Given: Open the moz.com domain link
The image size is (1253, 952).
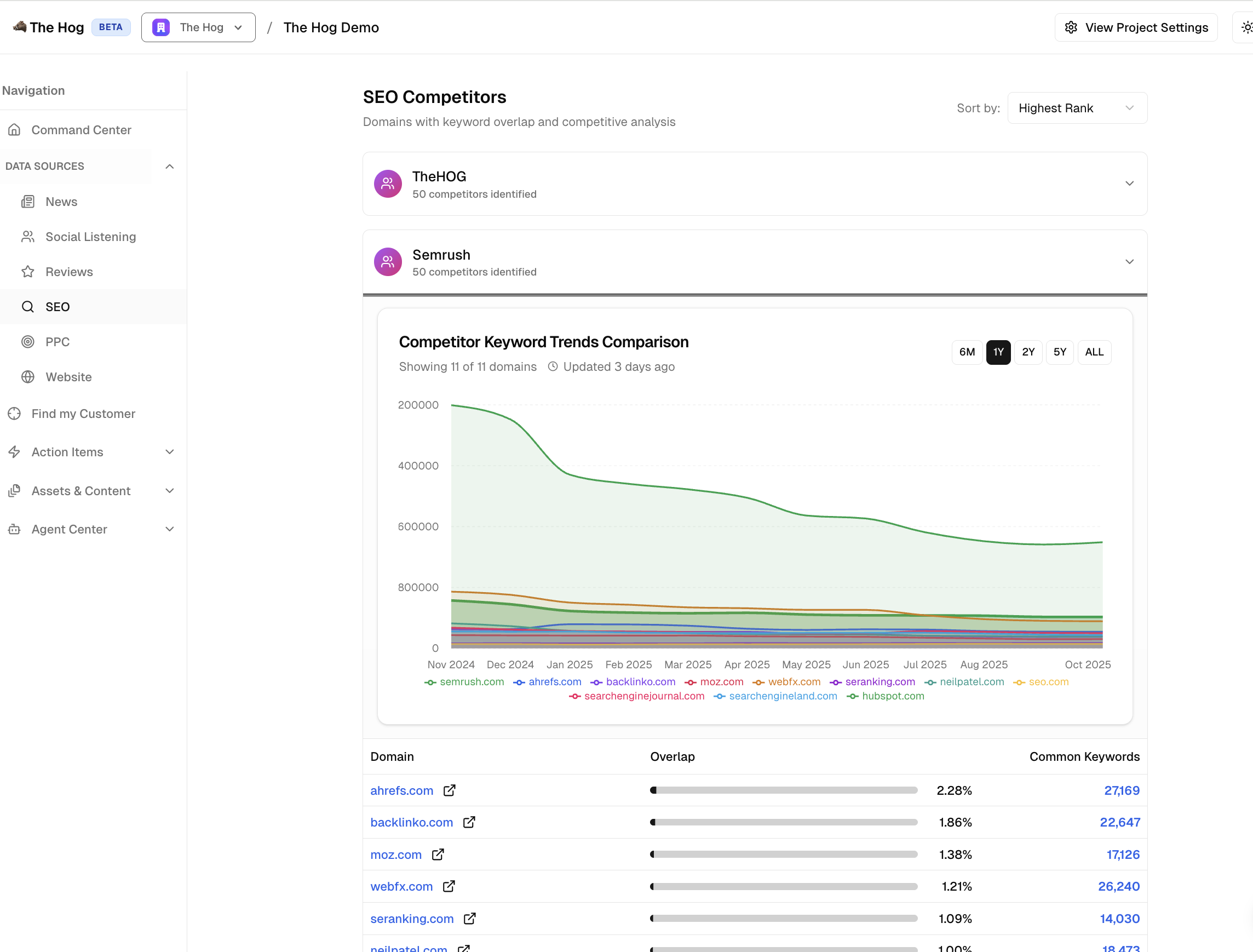Looking at the screenshot, I should point(395,854).
